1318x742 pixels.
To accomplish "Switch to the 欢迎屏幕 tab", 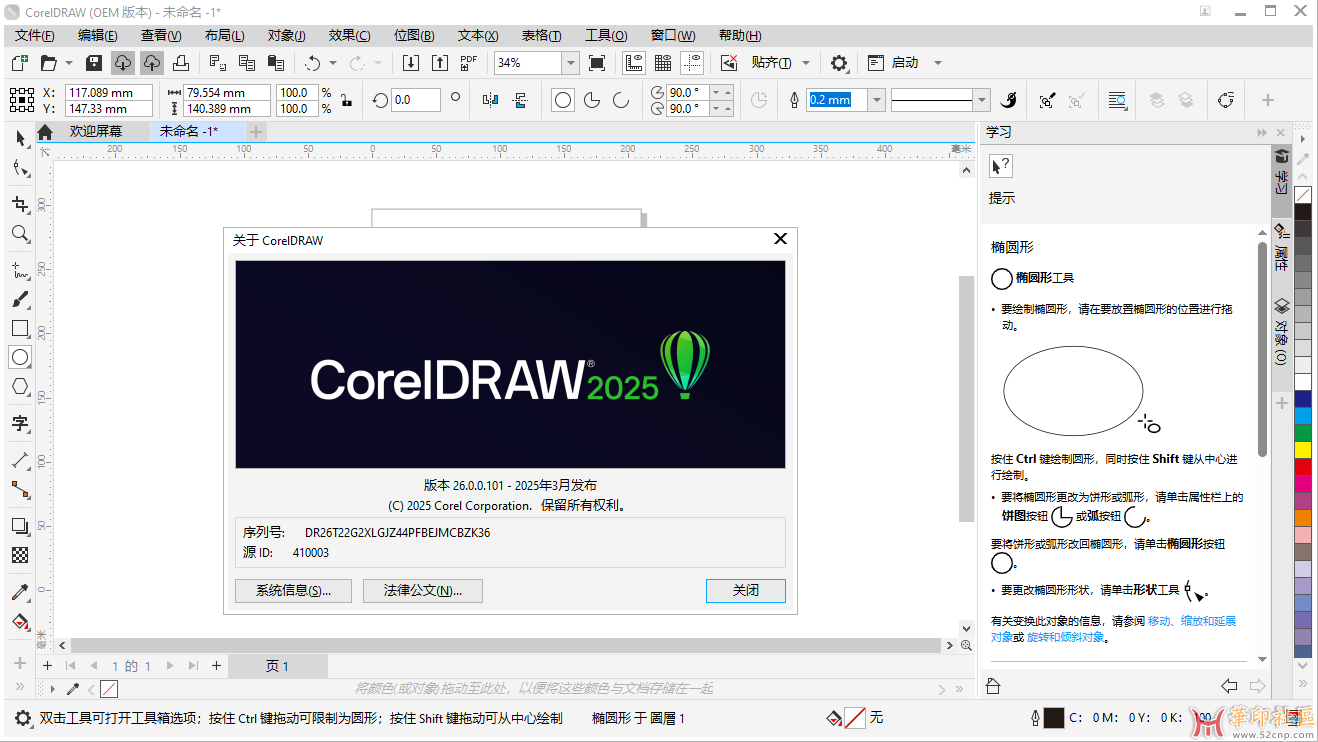I will coord(96,132).
